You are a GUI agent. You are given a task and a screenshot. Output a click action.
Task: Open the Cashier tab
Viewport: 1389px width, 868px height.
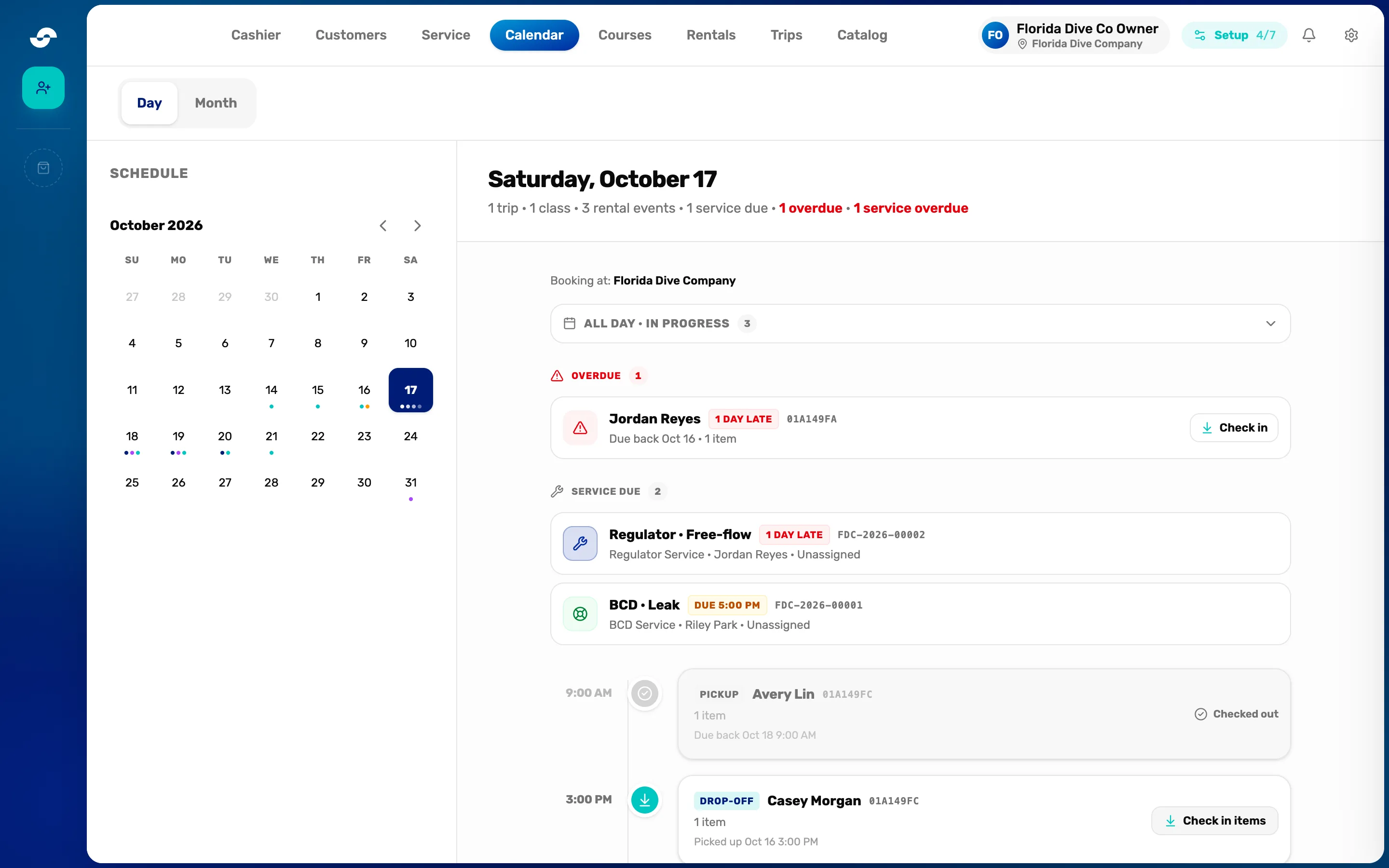(256, 35)
